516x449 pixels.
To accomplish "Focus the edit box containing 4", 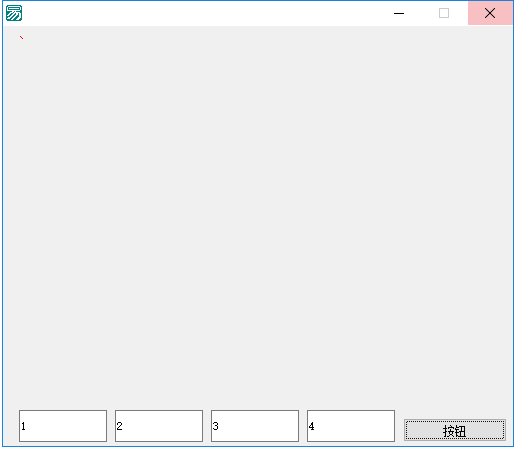I will [351, 426].
